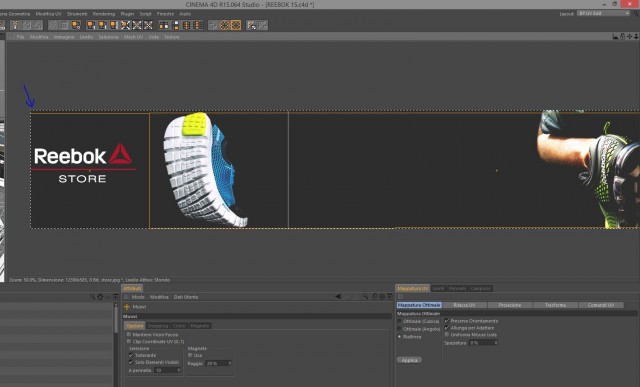Click the Applica button
The width and height of the screenshot is (640, 387).
point(409,360)
